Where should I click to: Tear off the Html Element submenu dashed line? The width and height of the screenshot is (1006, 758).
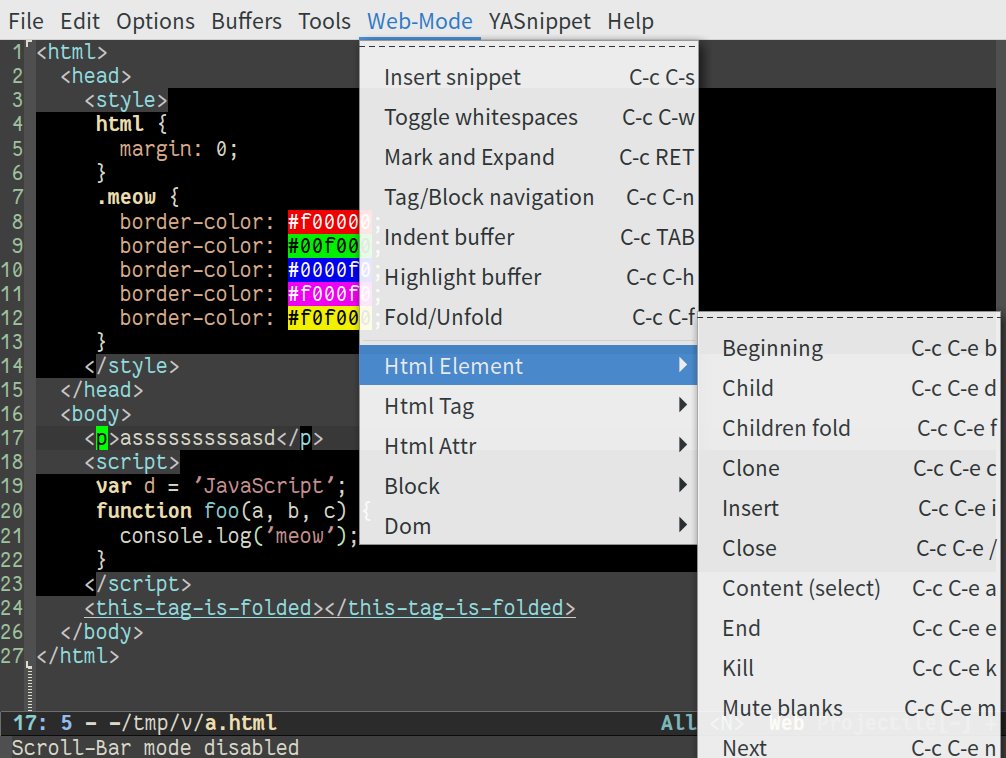(x=849, y=316)
